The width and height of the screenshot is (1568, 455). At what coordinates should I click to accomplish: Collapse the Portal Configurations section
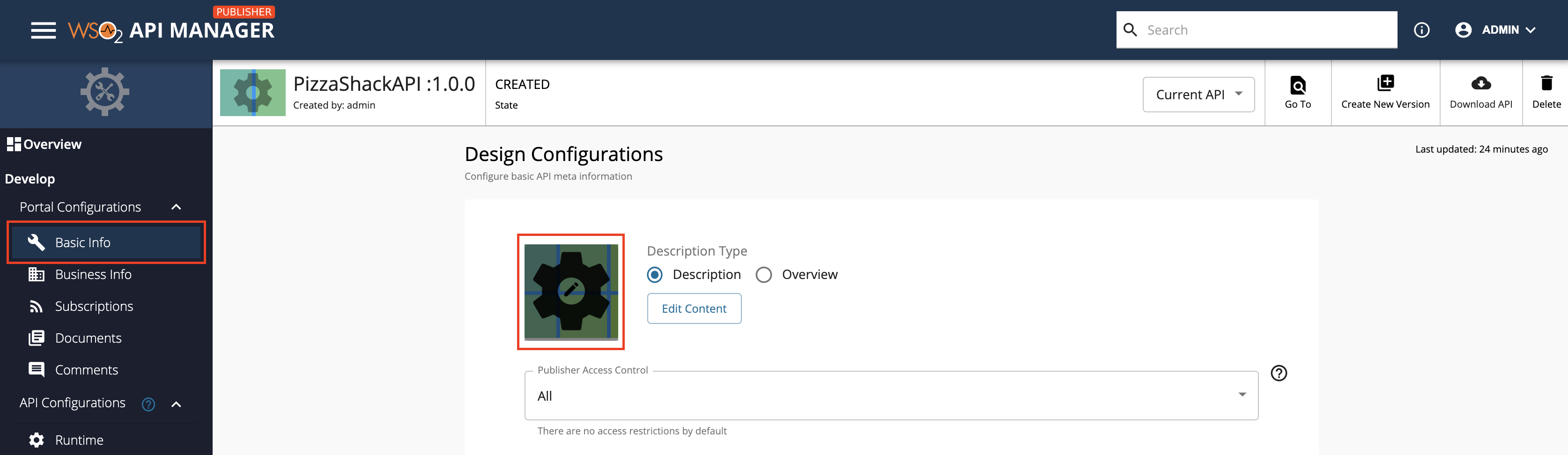click(x=177, y=207)
